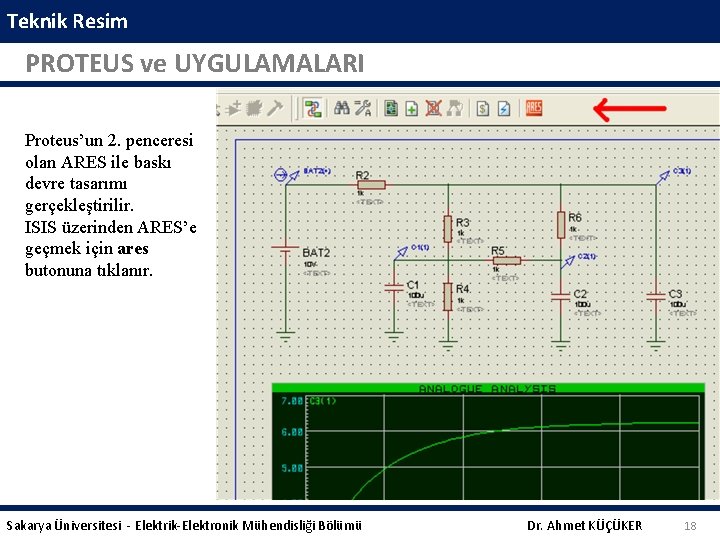Select resistor R4 in the schematic
Viewport: 720px width, 540px height.
tap(448, 297)
